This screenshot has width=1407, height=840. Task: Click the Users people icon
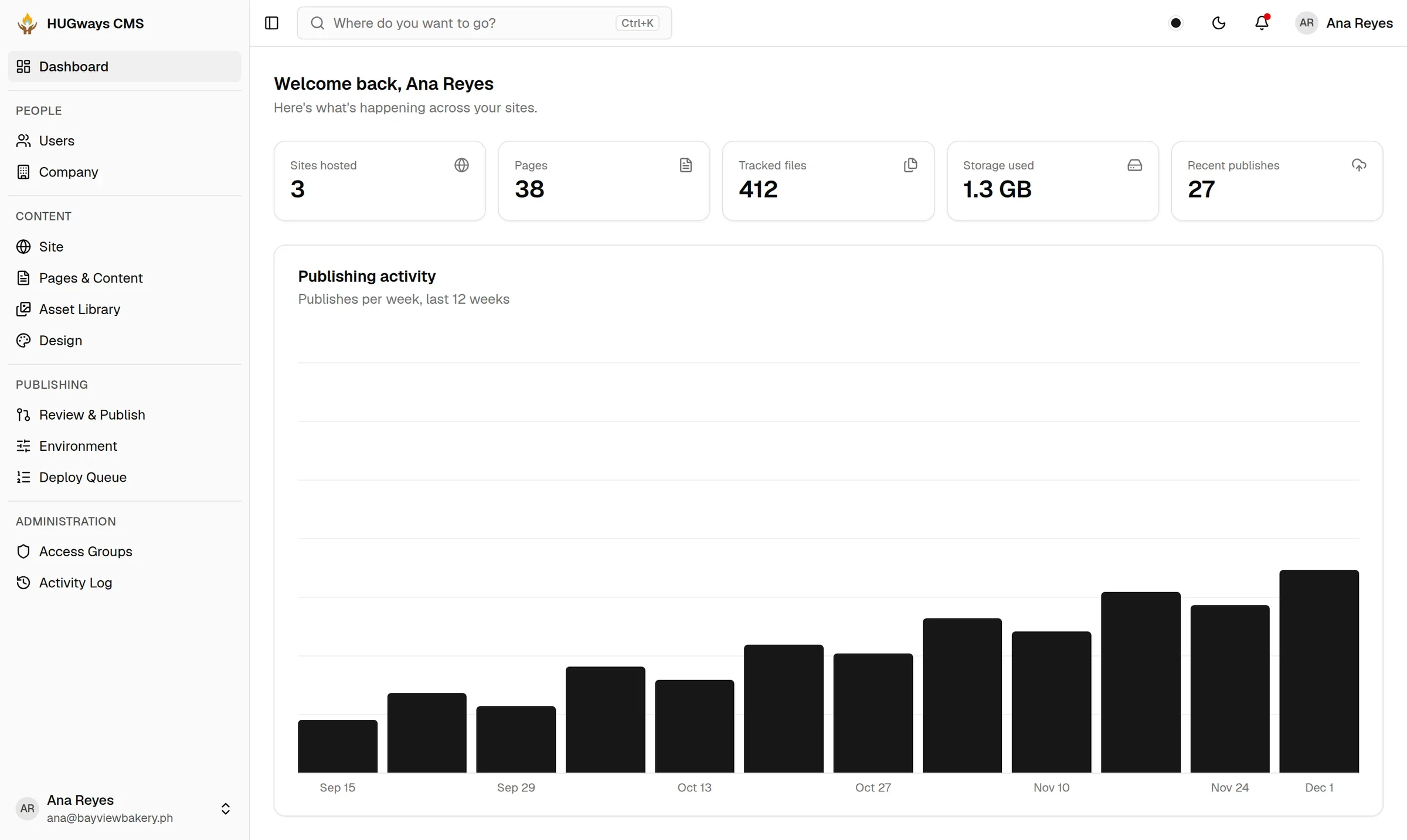pos(23,141)
